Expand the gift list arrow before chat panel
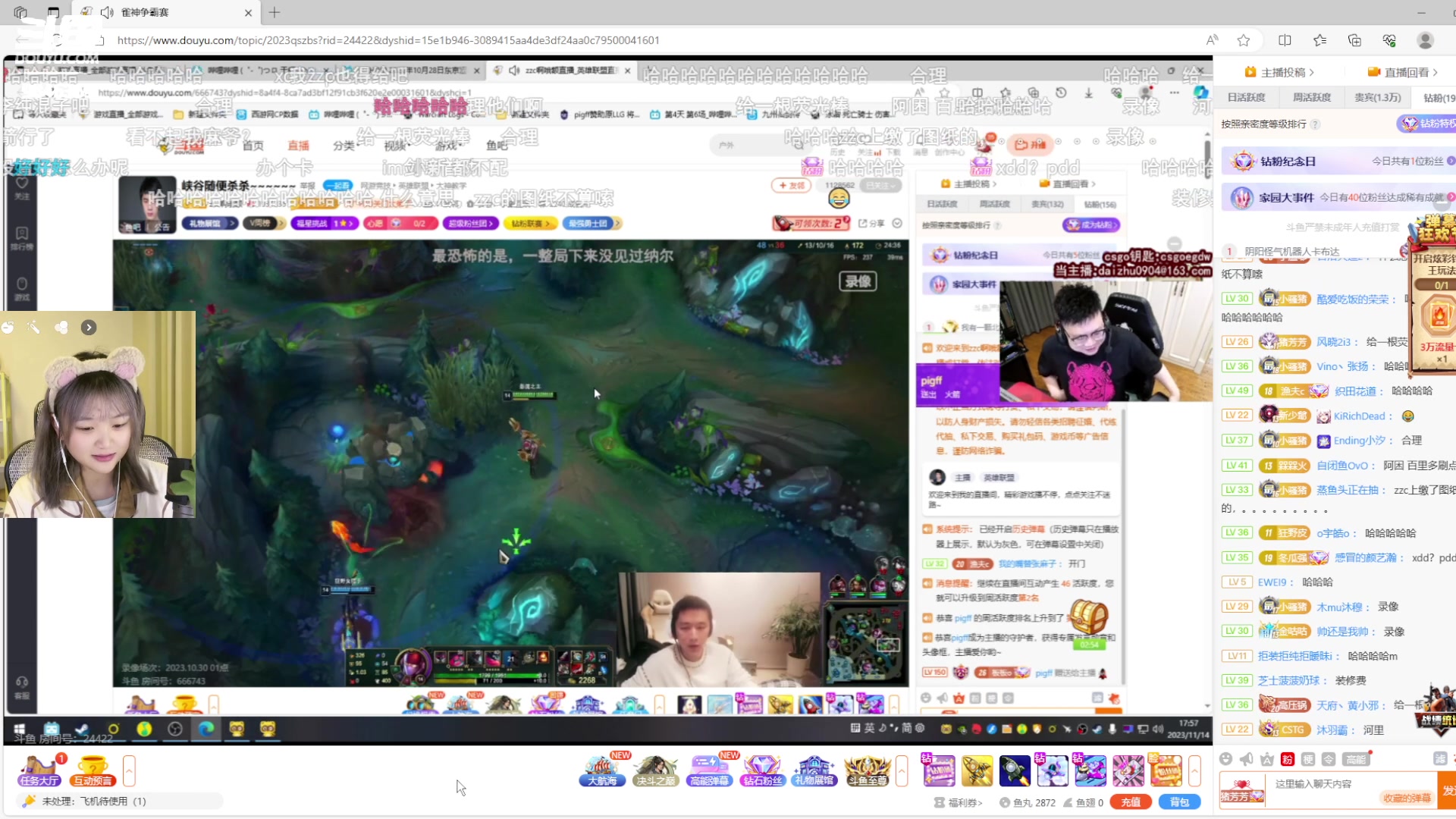Viewport: 1456px width, 819px height. [x=1194, y=770]
